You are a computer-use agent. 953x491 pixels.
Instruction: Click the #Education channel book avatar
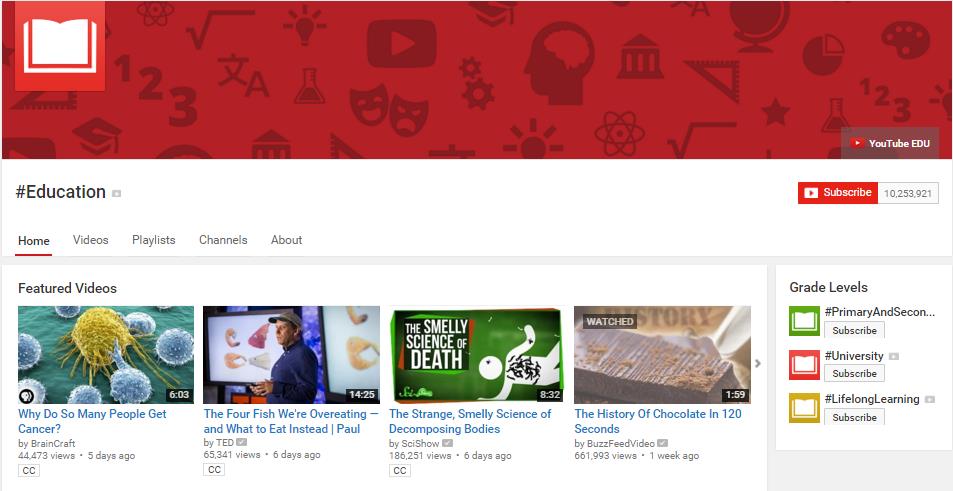click(60, 46)
